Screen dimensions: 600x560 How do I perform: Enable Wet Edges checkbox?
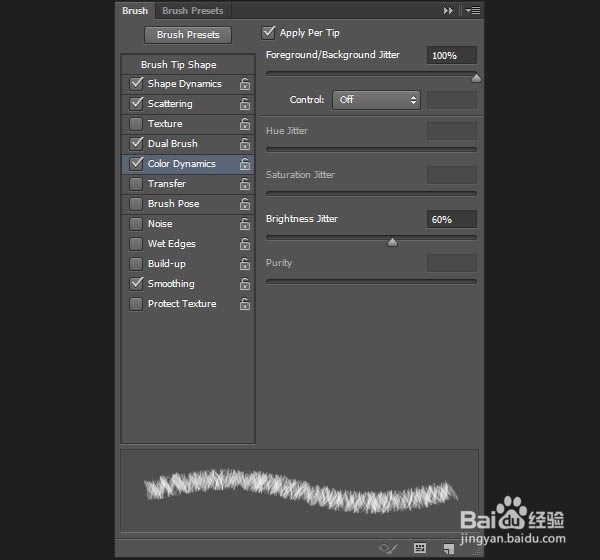136,244
